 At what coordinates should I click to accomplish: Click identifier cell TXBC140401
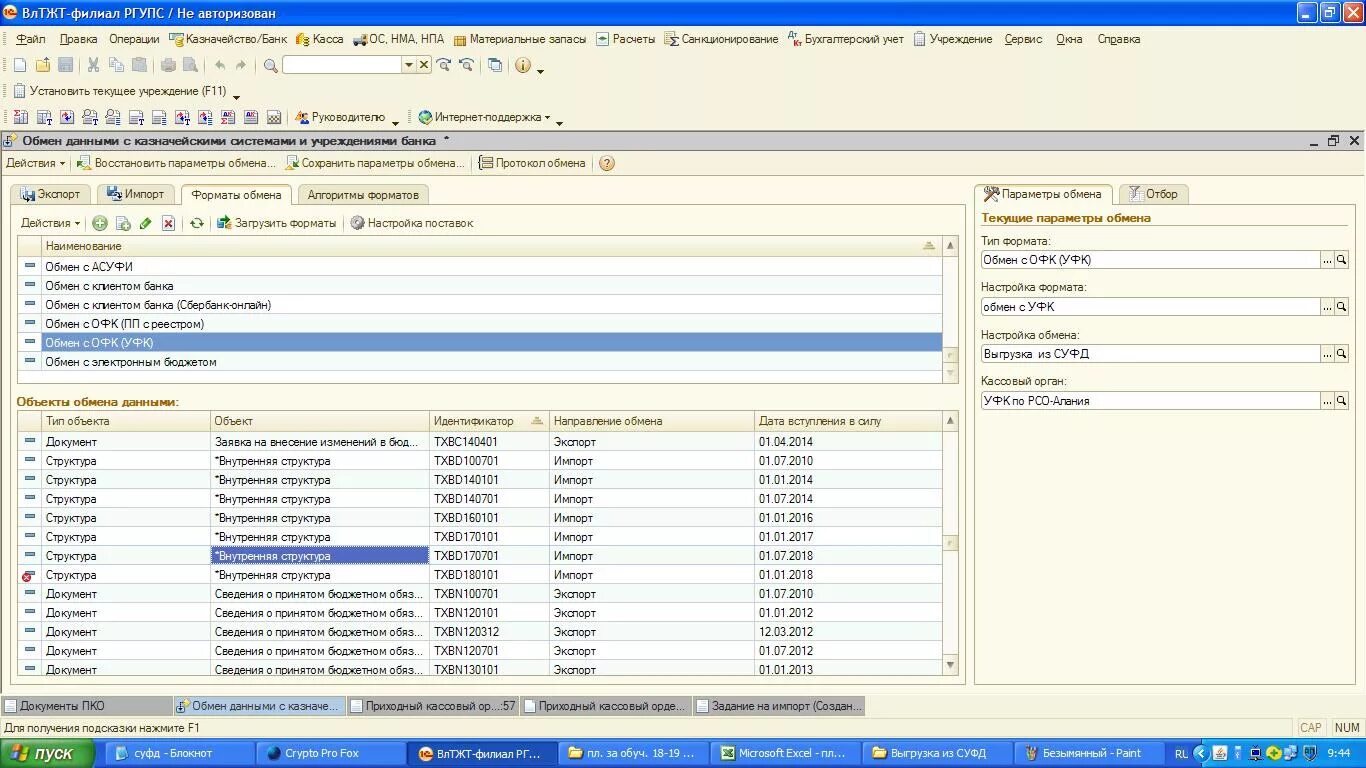click(489, 441)
